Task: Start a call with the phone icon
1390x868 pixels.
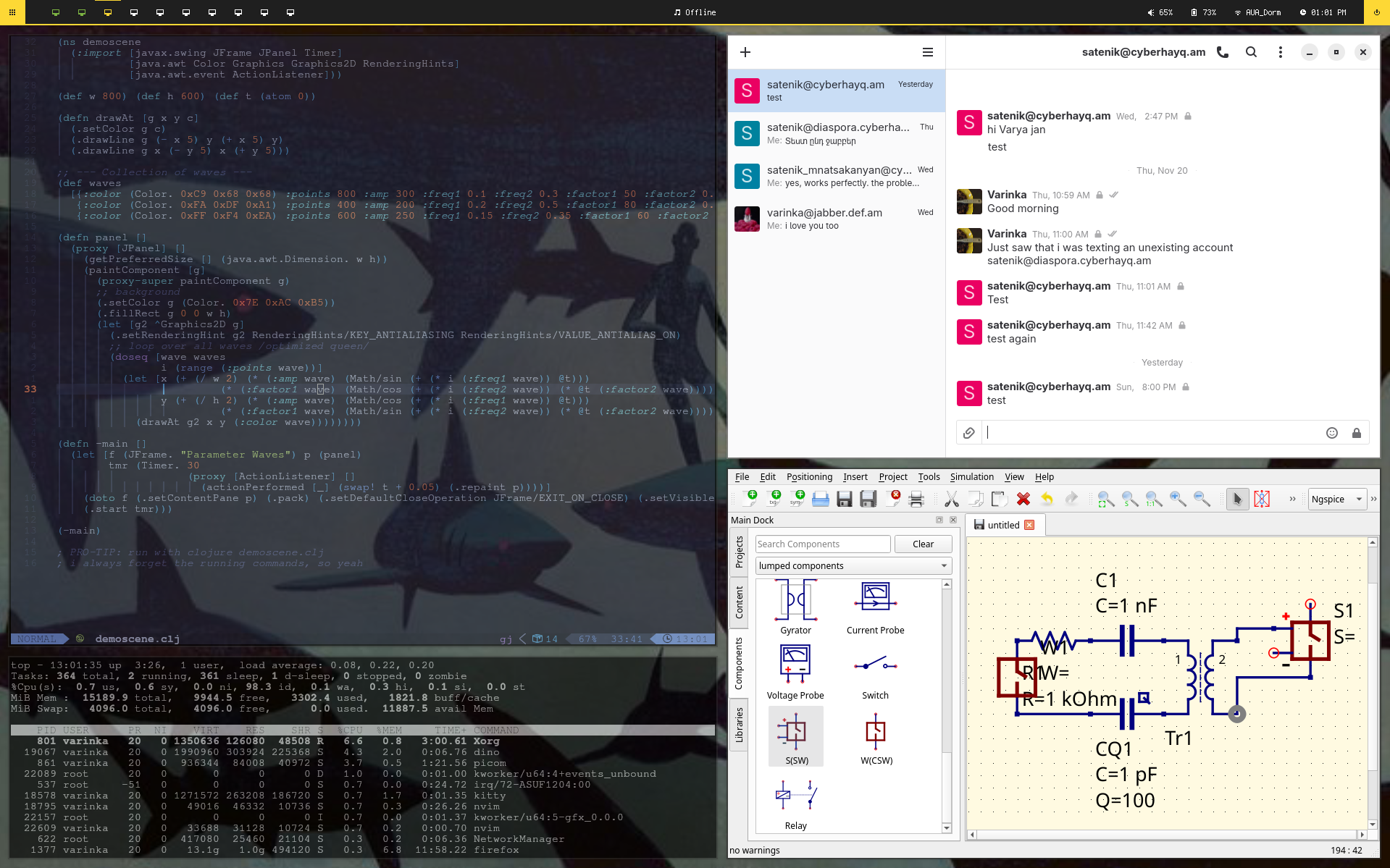Action: coord(1223,52)
